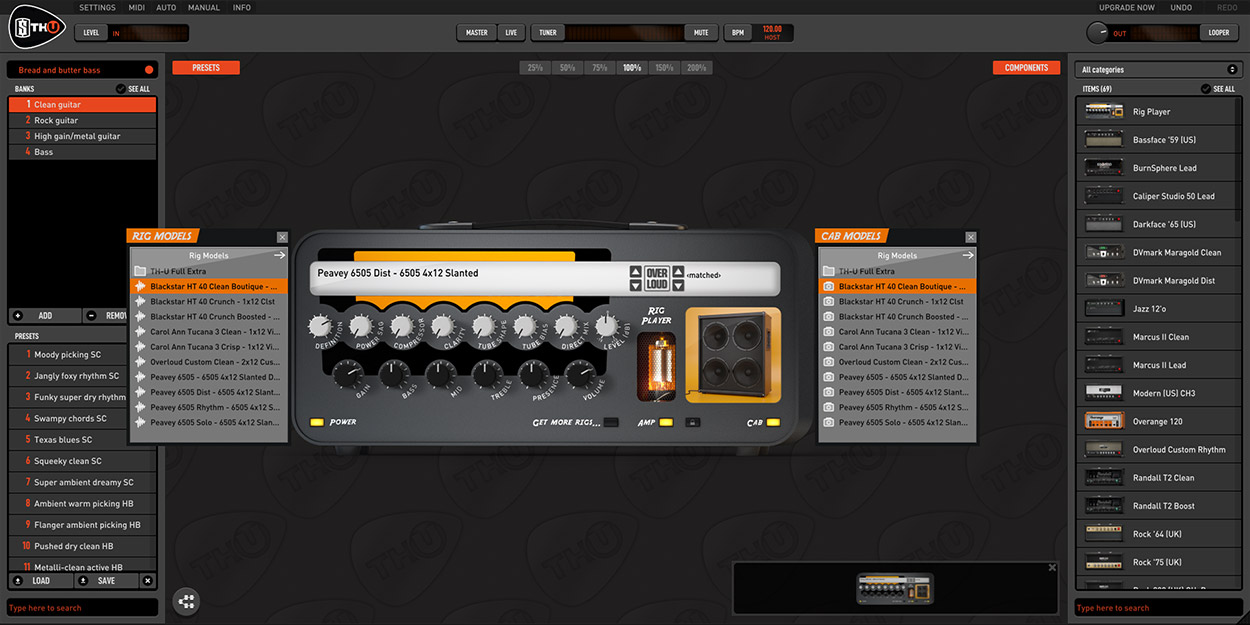Screen dimensions: 1250x625
Task: Click the Rig Player vacuum tube icon
Action: [656, 368]
